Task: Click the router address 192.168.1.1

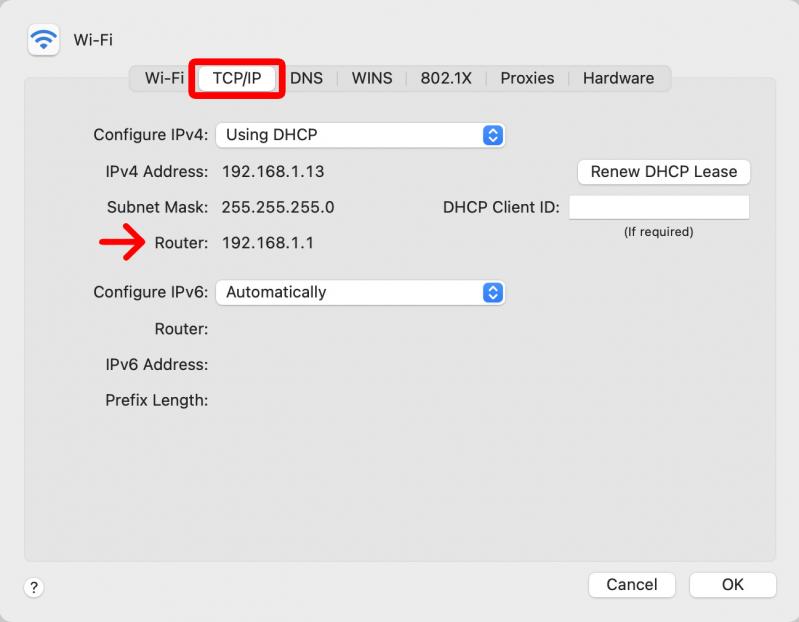Action: (x=268, y=243)
